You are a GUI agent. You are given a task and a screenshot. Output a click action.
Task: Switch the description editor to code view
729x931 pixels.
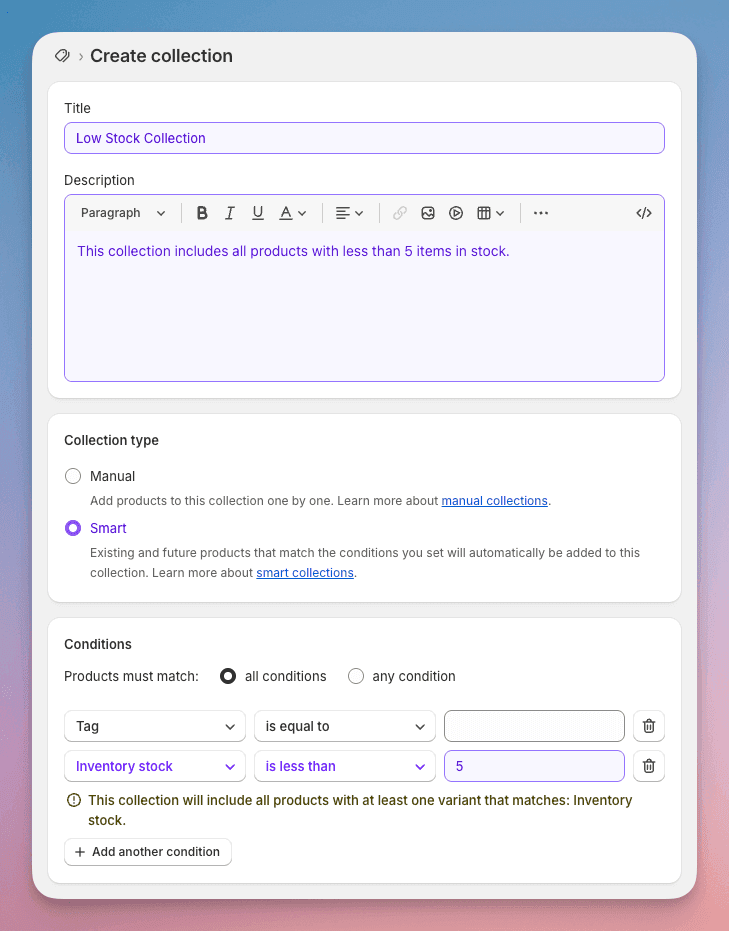[643, 212]
